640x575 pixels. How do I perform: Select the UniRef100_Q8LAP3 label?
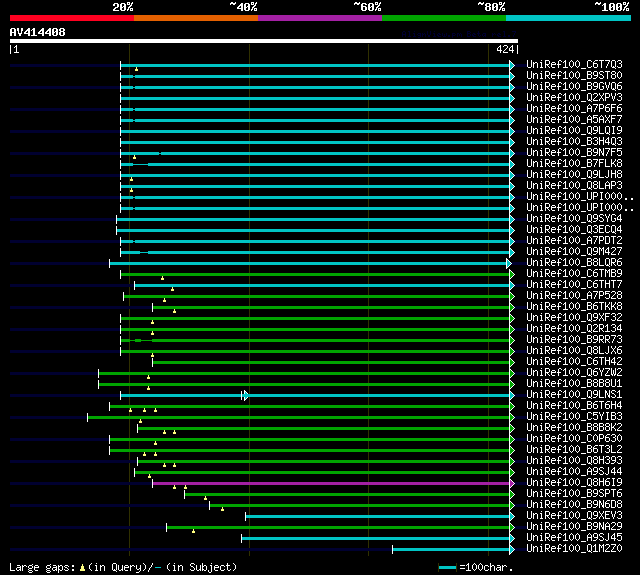574,186
